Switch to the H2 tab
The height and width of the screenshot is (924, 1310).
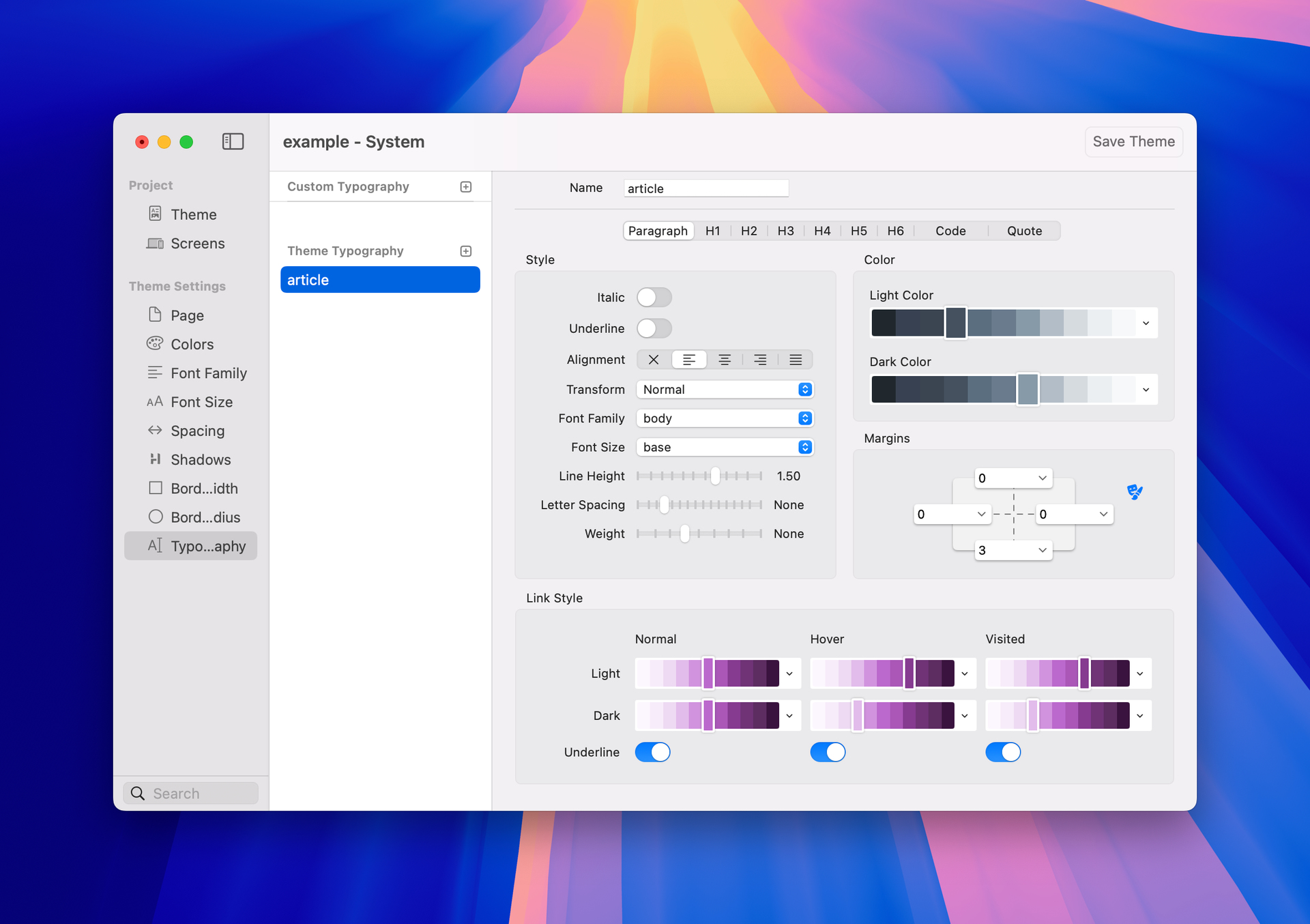point(748,231)
